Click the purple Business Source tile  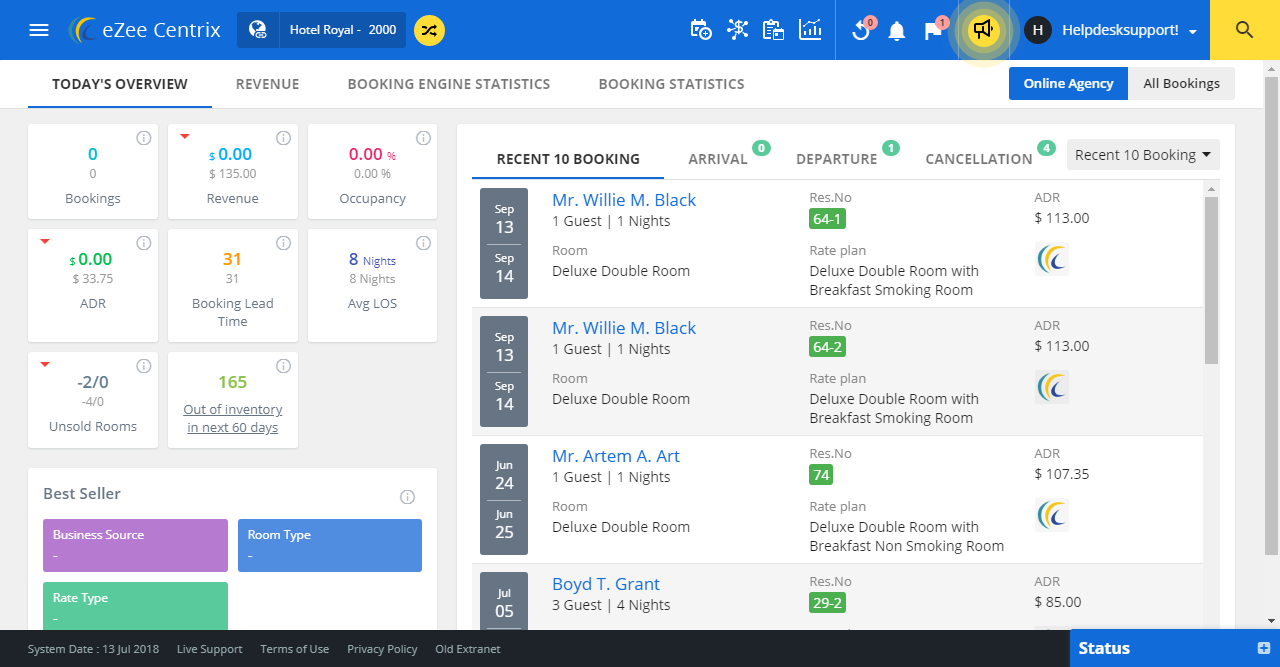pyautogui.click(x=135, y=545)
